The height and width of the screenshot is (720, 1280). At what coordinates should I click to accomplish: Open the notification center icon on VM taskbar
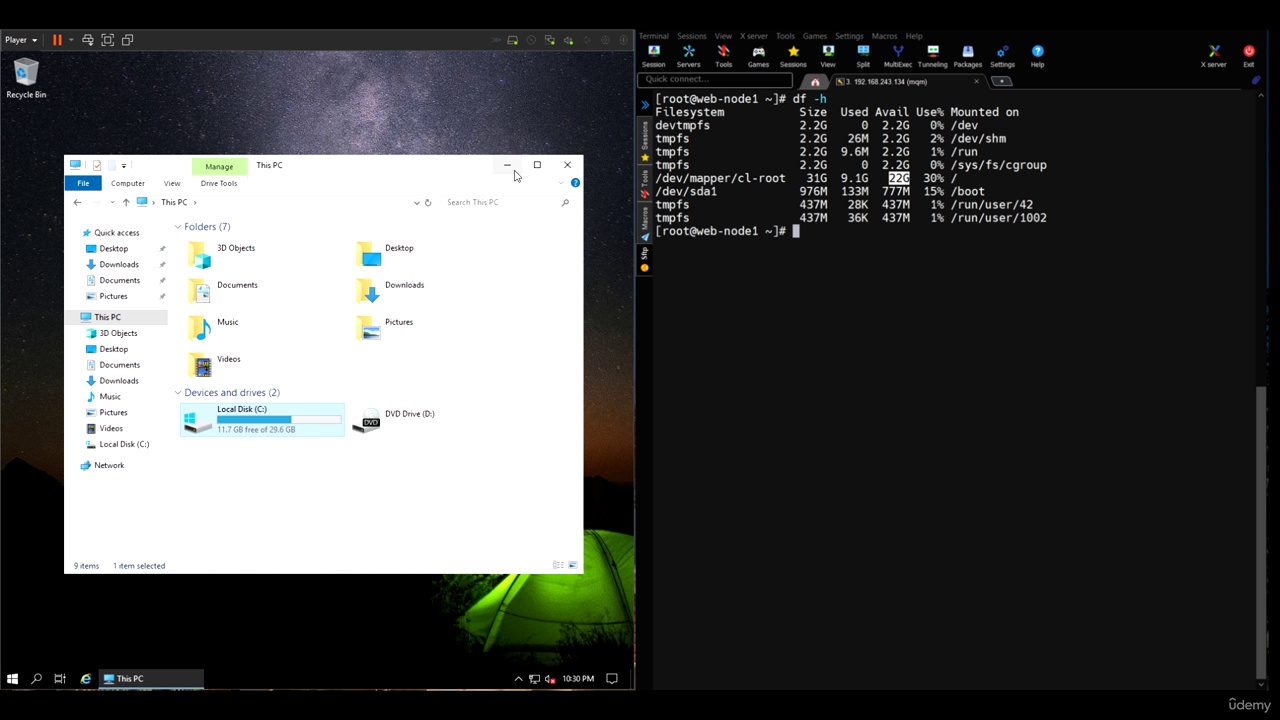pyautogui.click(x=612, y=679)
